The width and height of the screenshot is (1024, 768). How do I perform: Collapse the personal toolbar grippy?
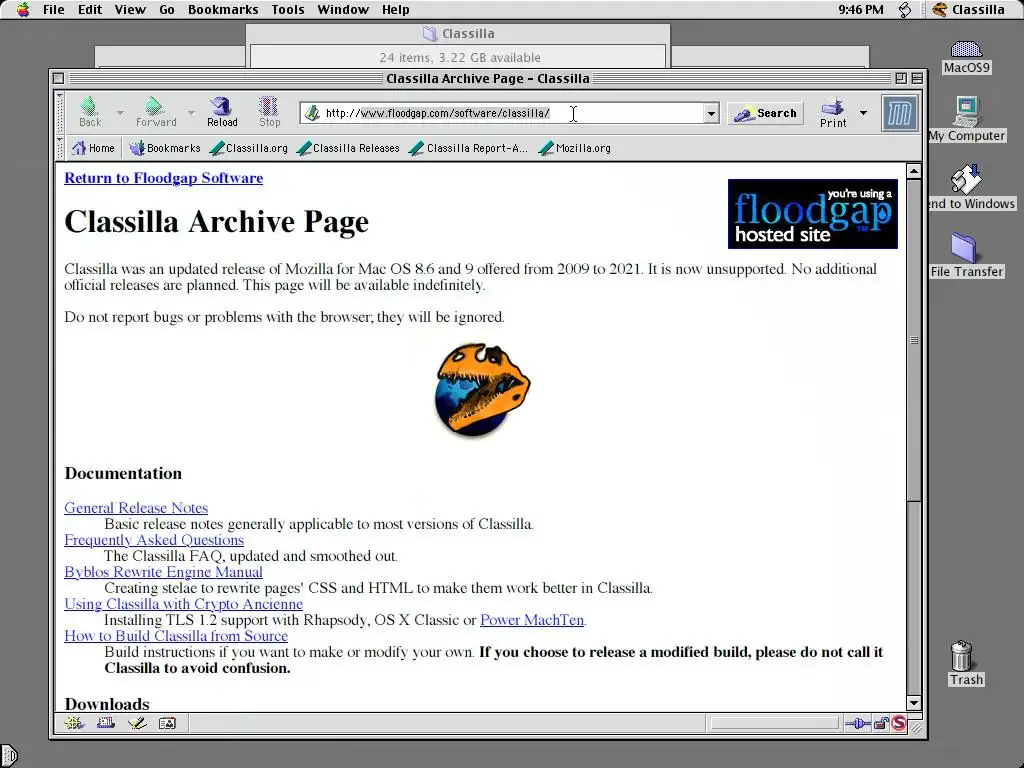pyautogui.click(x=60, y=148)
